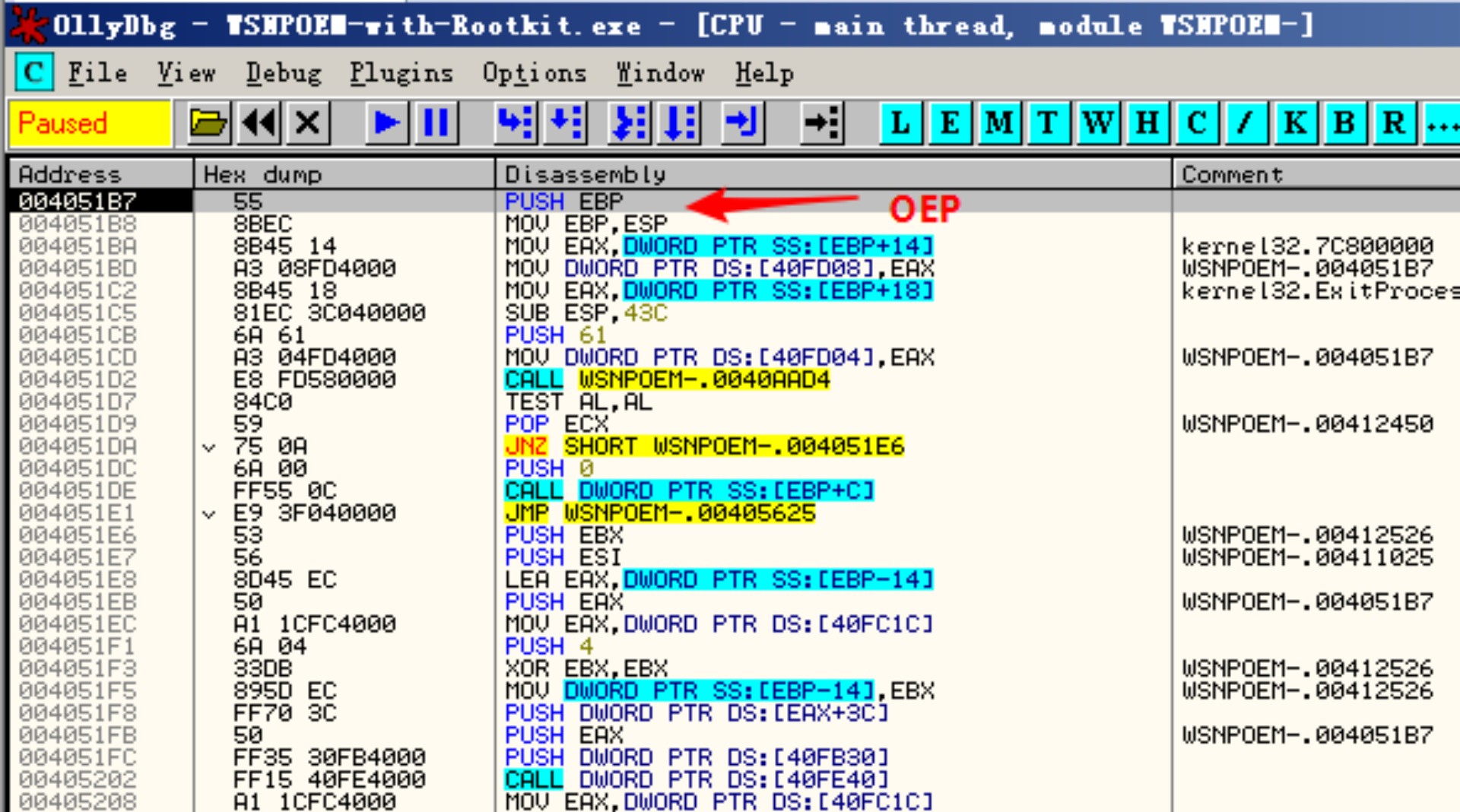Click the Hex dump column header

coord(344,174)
